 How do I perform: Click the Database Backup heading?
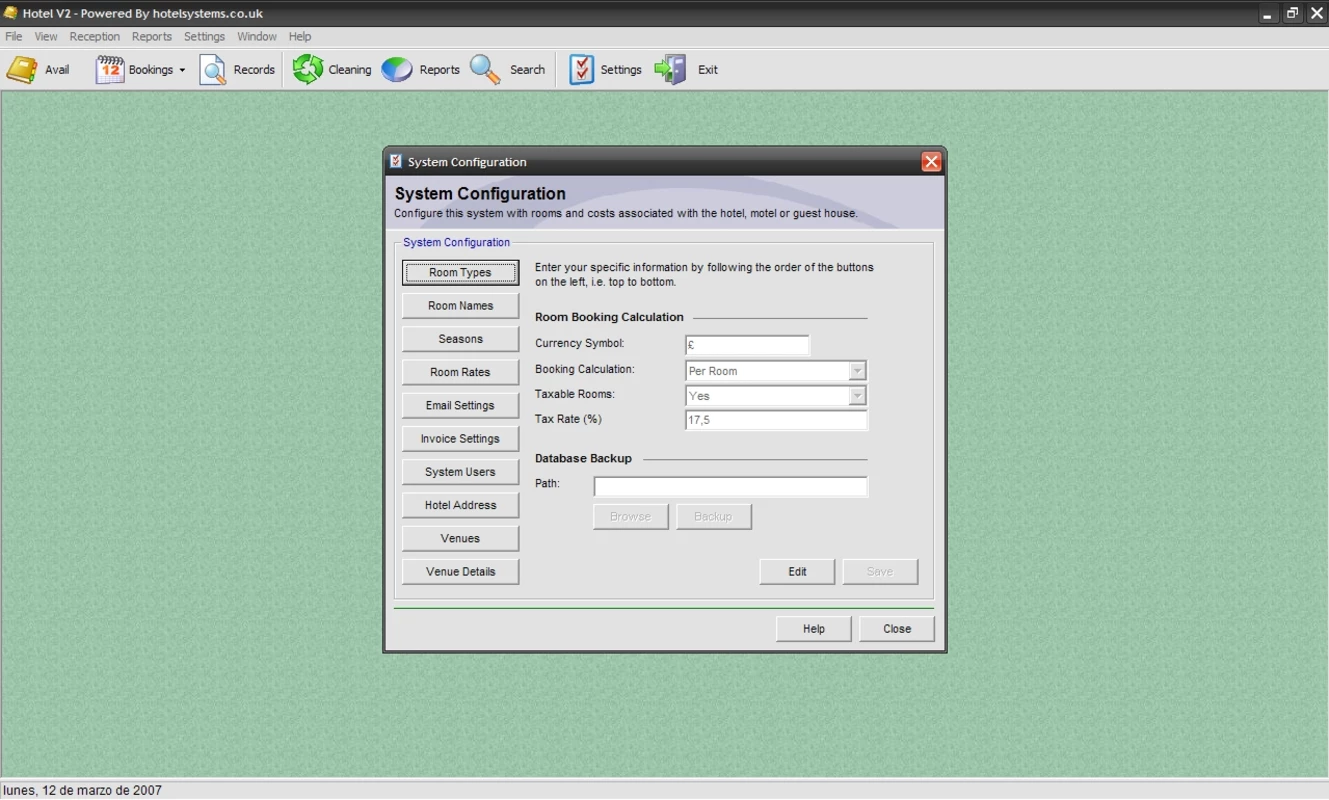click(x=583, y=458)
